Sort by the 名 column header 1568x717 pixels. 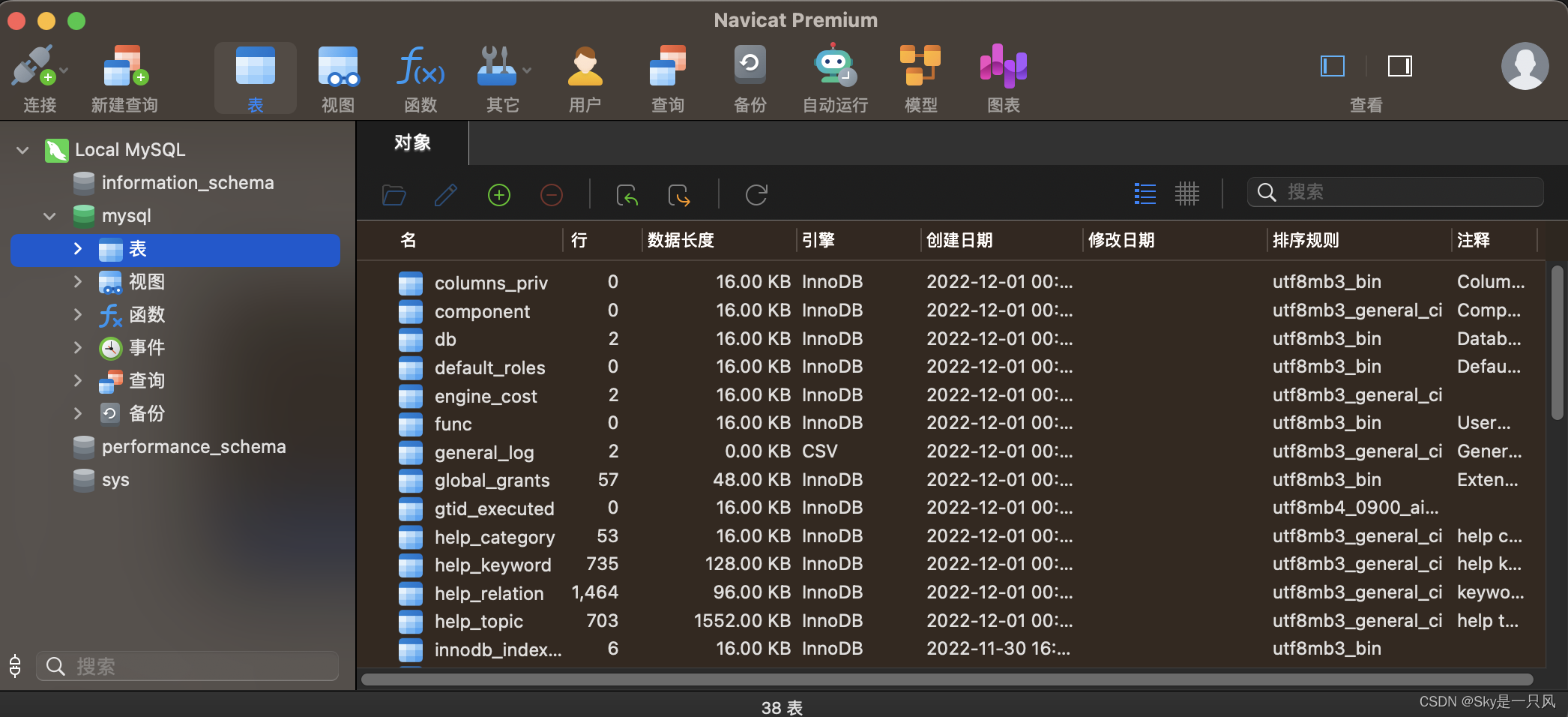tap(408, 240)
